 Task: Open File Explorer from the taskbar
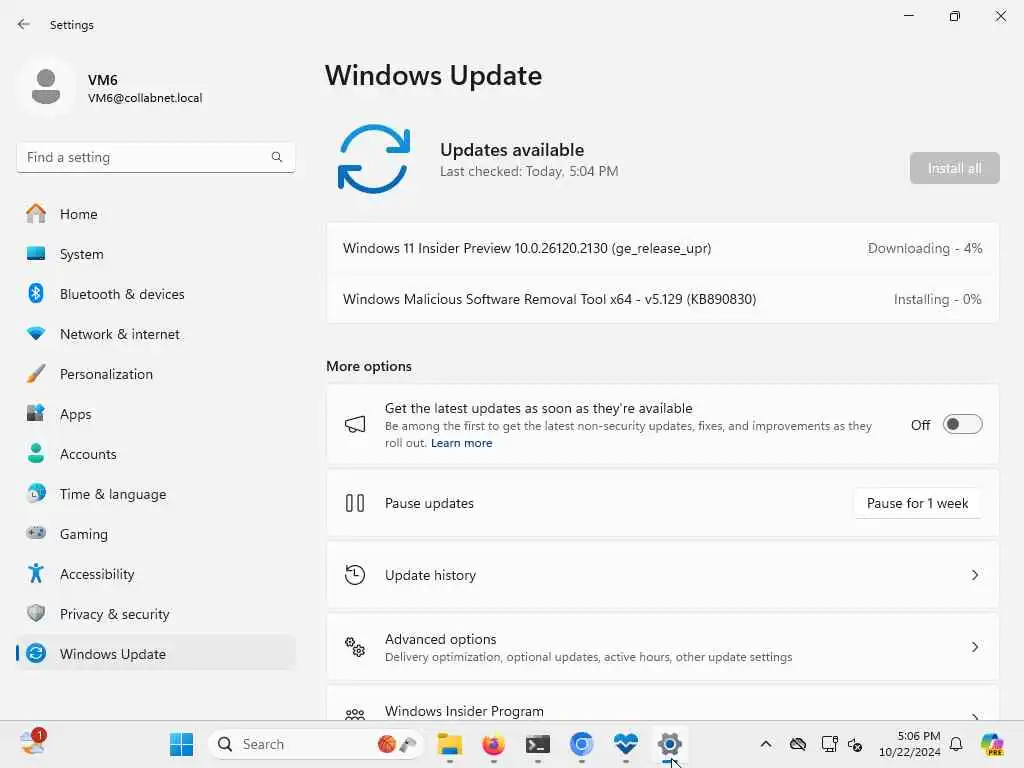click(x=449, y=744)
